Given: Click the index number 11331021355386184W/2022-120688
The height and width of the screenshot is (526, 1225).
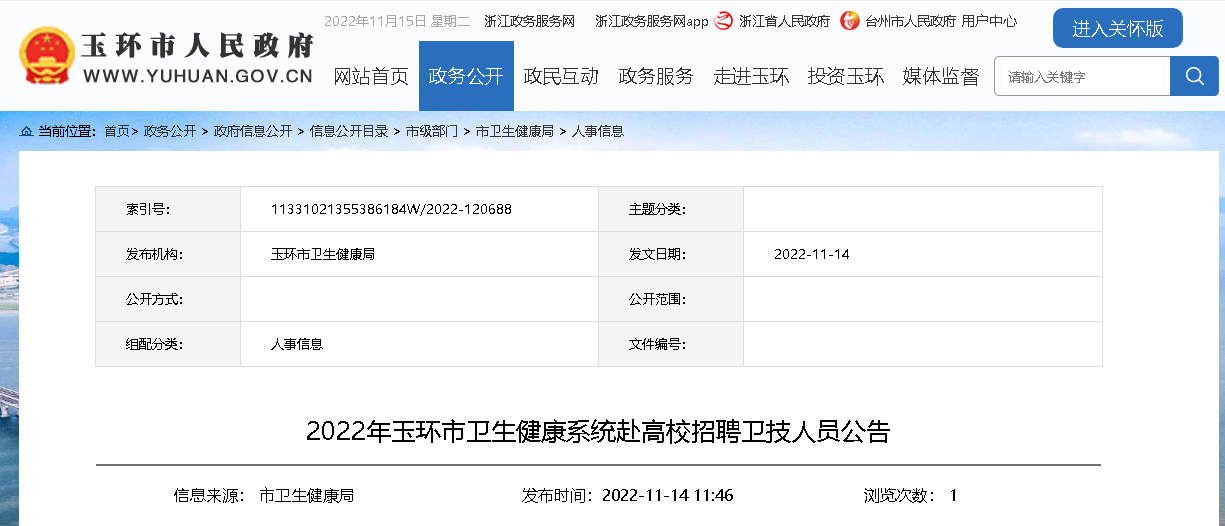Looking at the screenshot, I should coord(391,209).
